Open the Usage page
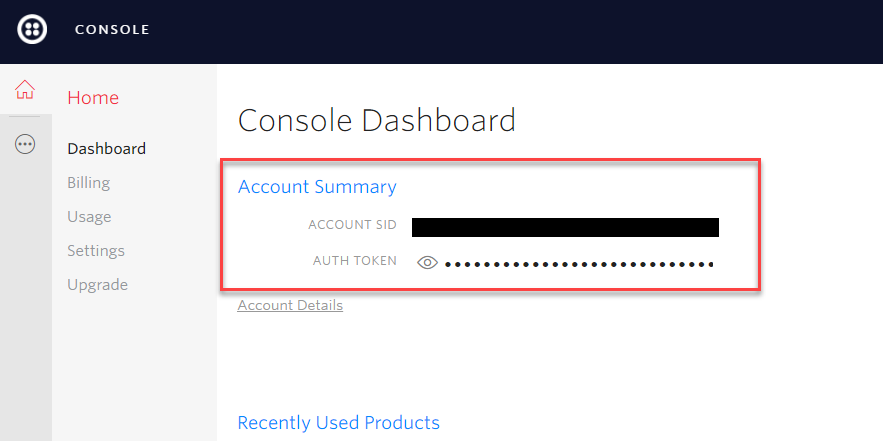 pyautogui.click(x=89, y=217)
